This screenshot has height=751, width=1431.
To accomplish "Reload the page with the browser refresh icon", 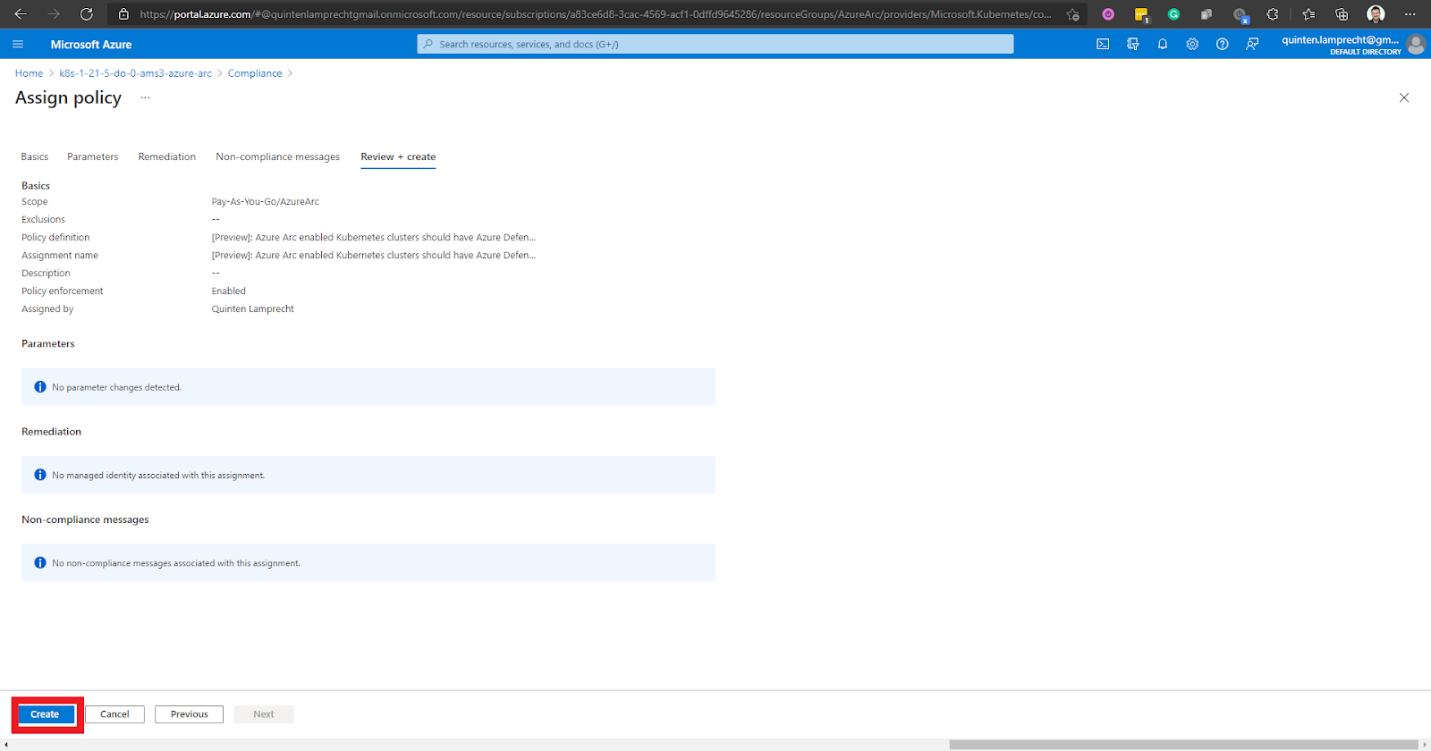I will pyautogui.click(x=86, y=14).
